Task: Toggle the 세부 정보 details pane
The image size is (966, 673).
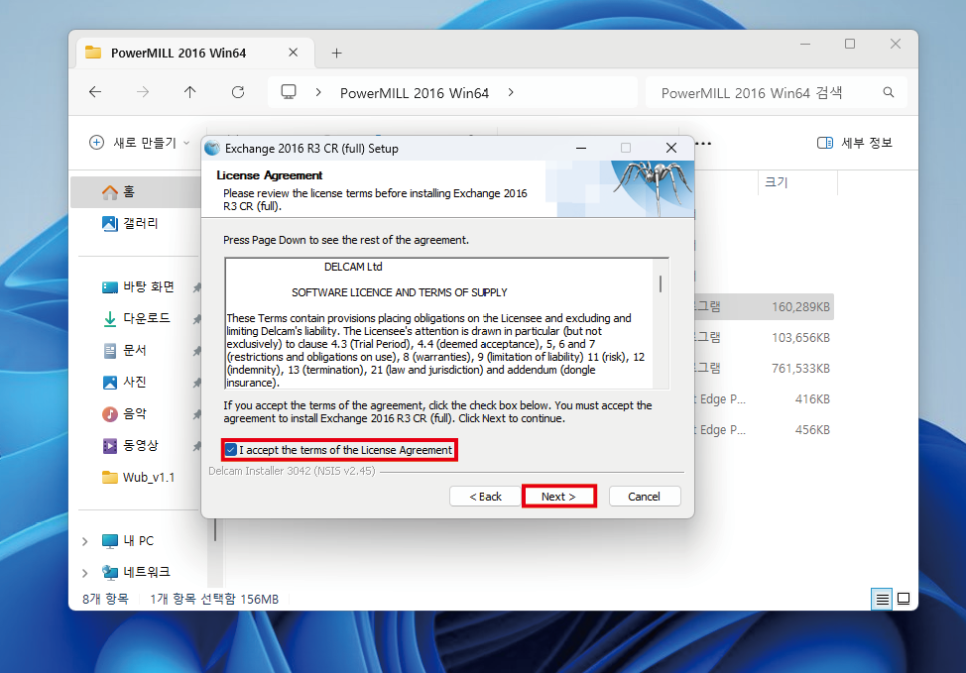Action: coord(854,143)
